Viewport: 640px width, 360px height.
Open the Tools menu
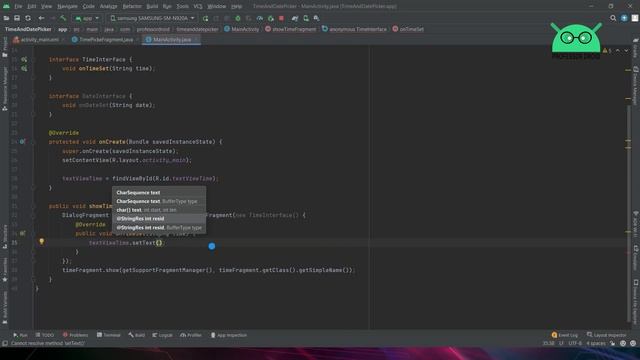[x=182, y=7]
